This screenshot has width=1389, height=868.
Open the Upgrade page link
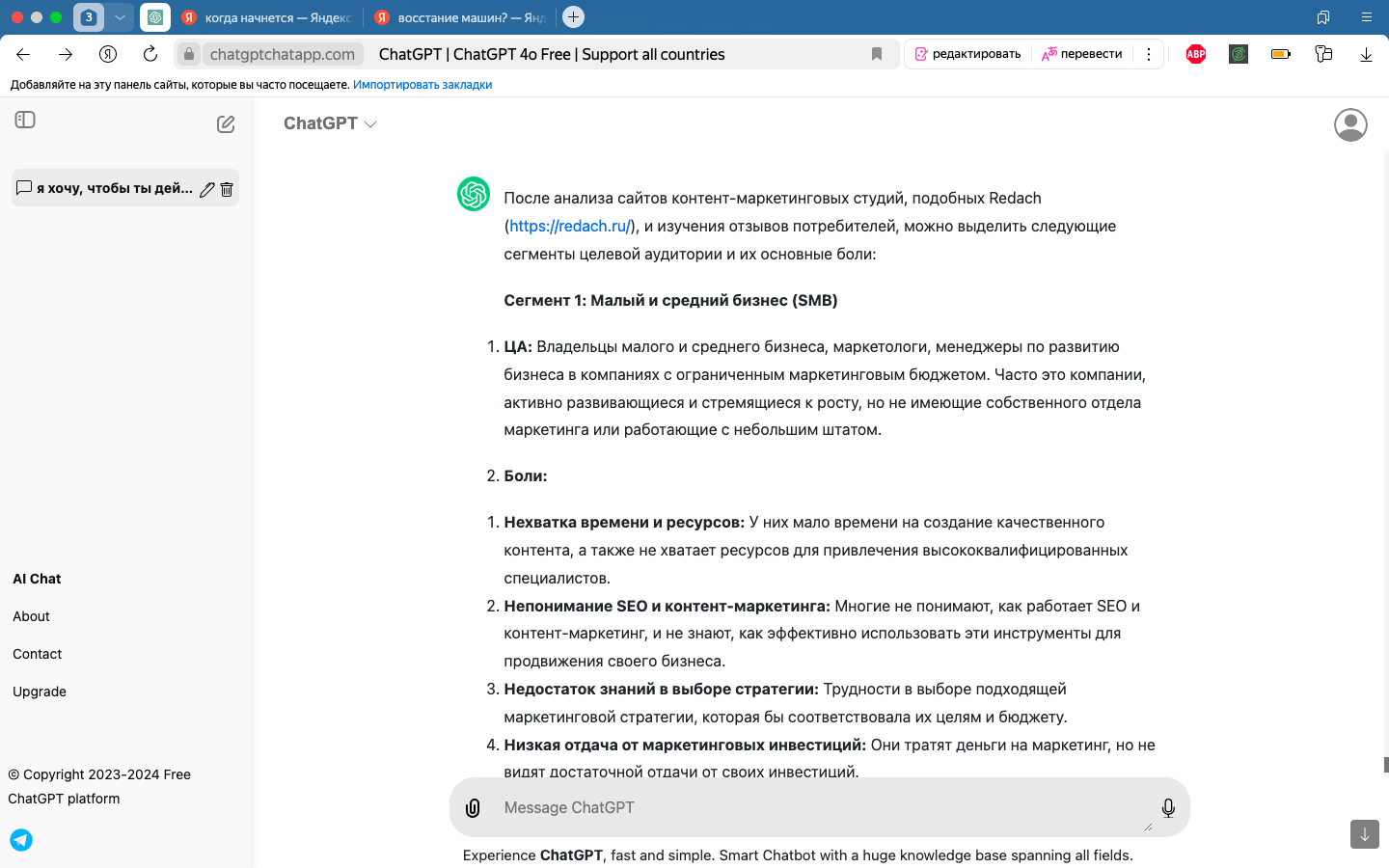40,692
